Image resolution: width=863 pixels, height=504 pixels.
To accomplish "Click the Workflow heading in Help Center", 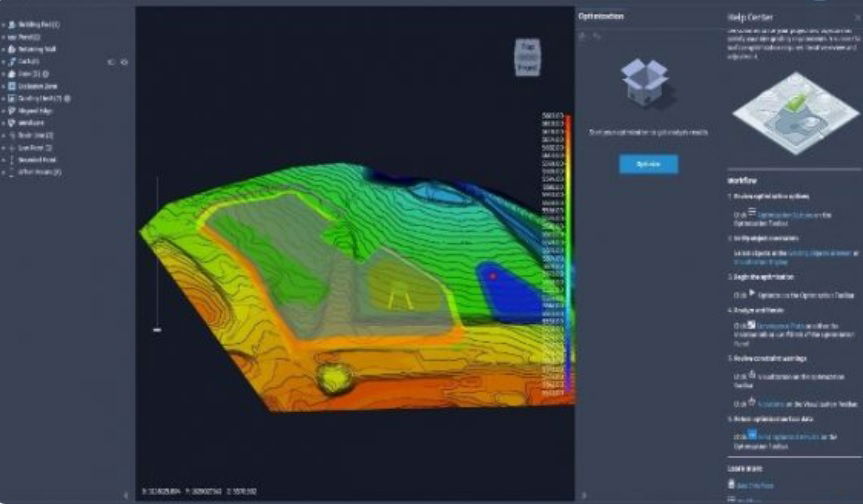I will [742, 180].
